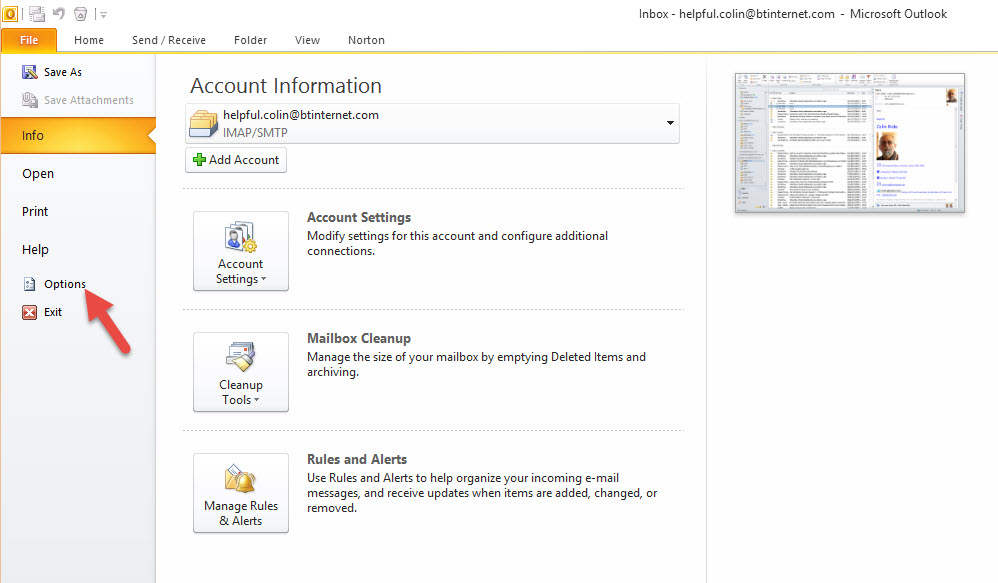Select the Info backstage section
The height and width of the screenshot is (583, 998).
click(78, 136)
